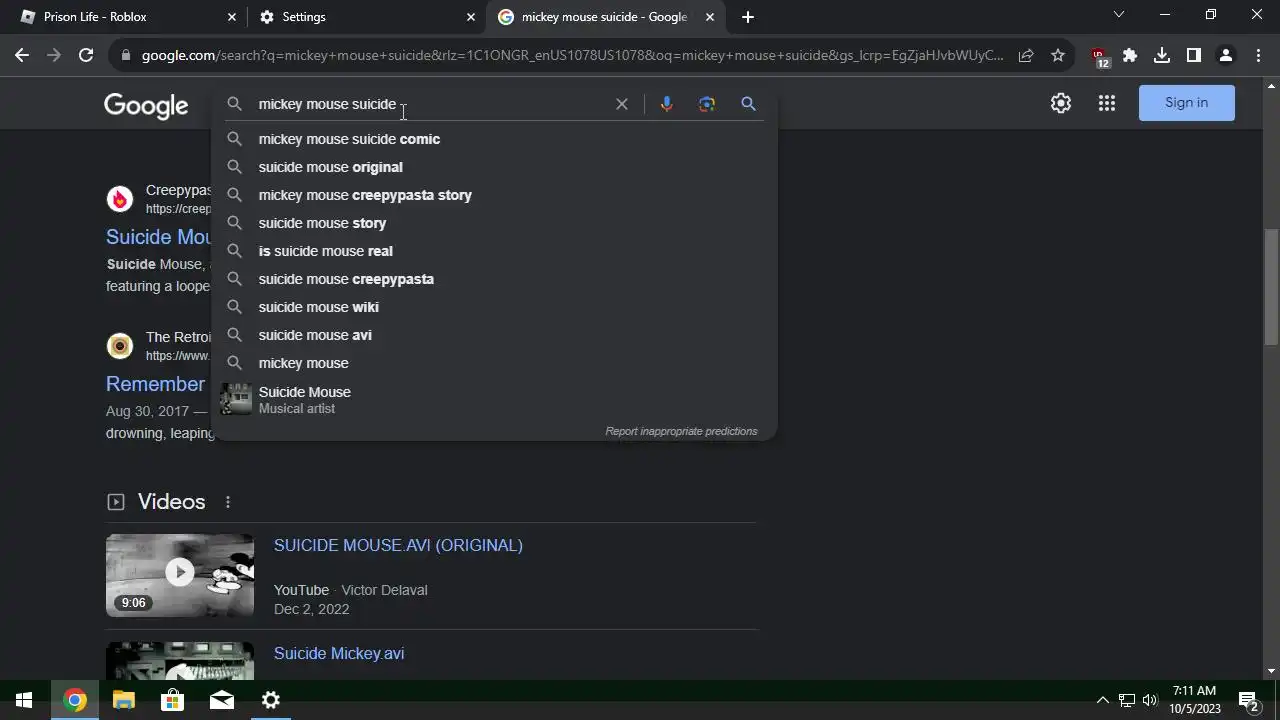
Task: Open Windows Start menu
Action: pos(24,700)
